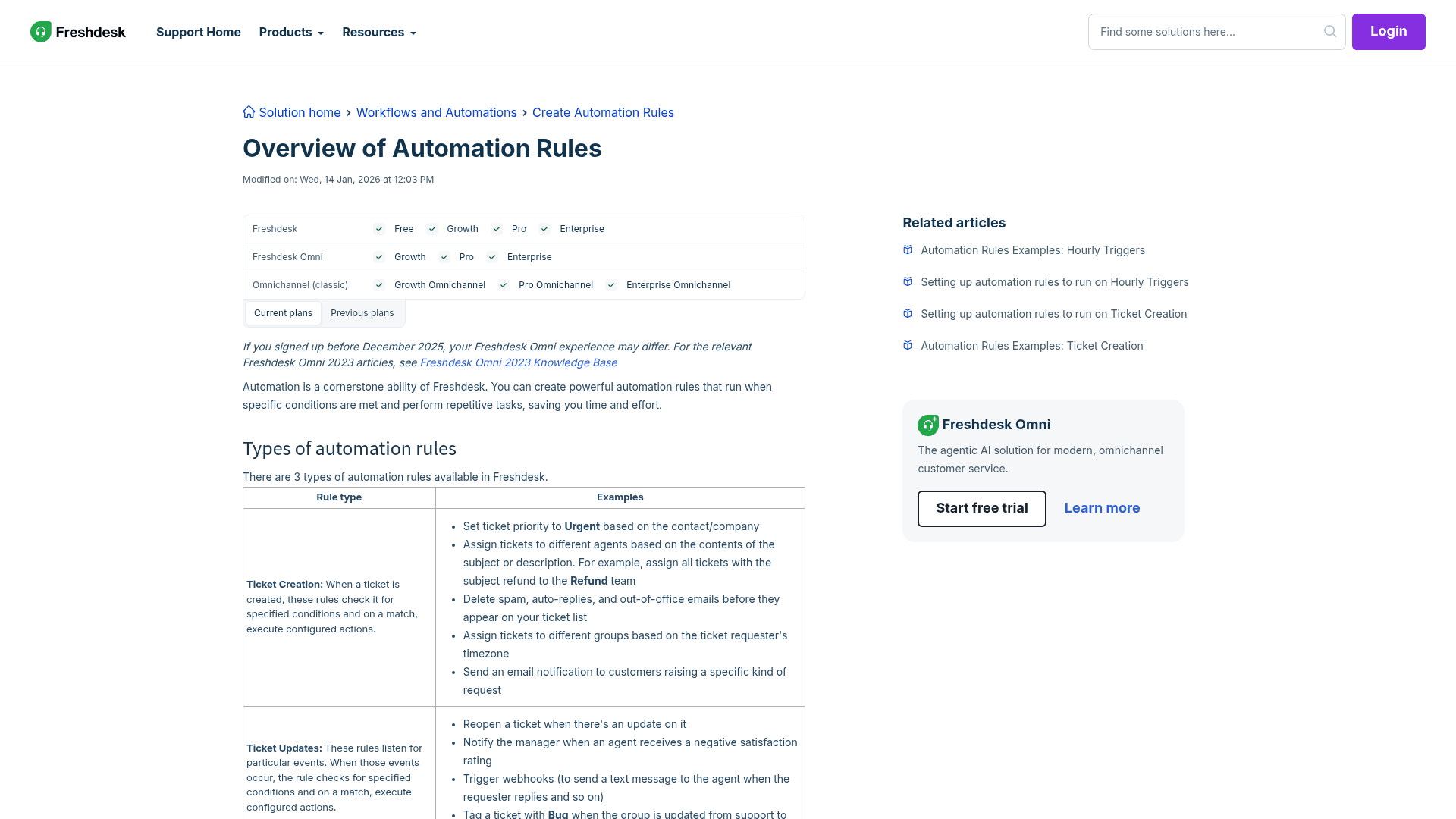Image resolution: width=1456 pixels, height=819 pixels.
Task: Click check icon next to Enterprise Omnichannel
Action: (x=611, y=285)
